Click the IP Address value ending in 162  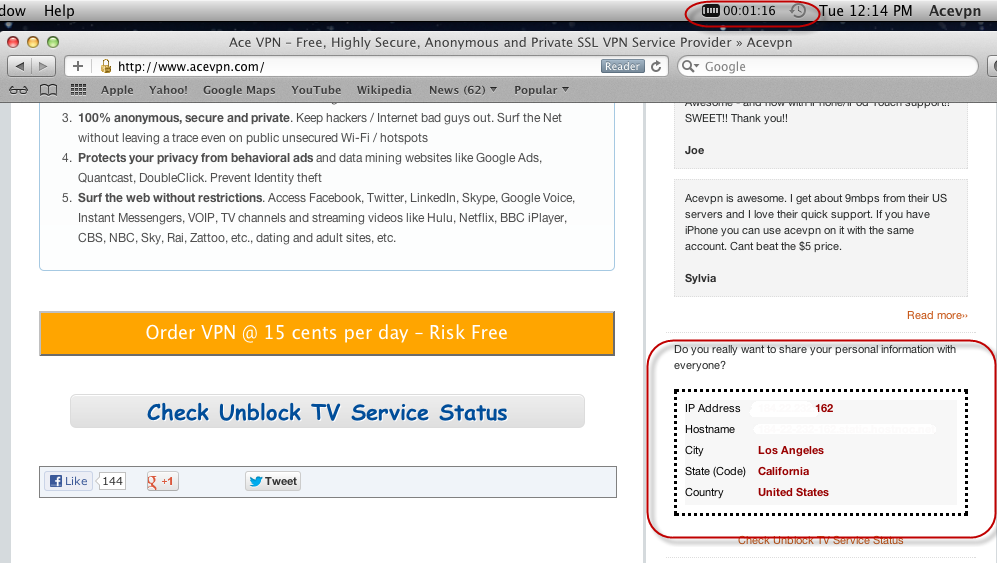(824, 408)
